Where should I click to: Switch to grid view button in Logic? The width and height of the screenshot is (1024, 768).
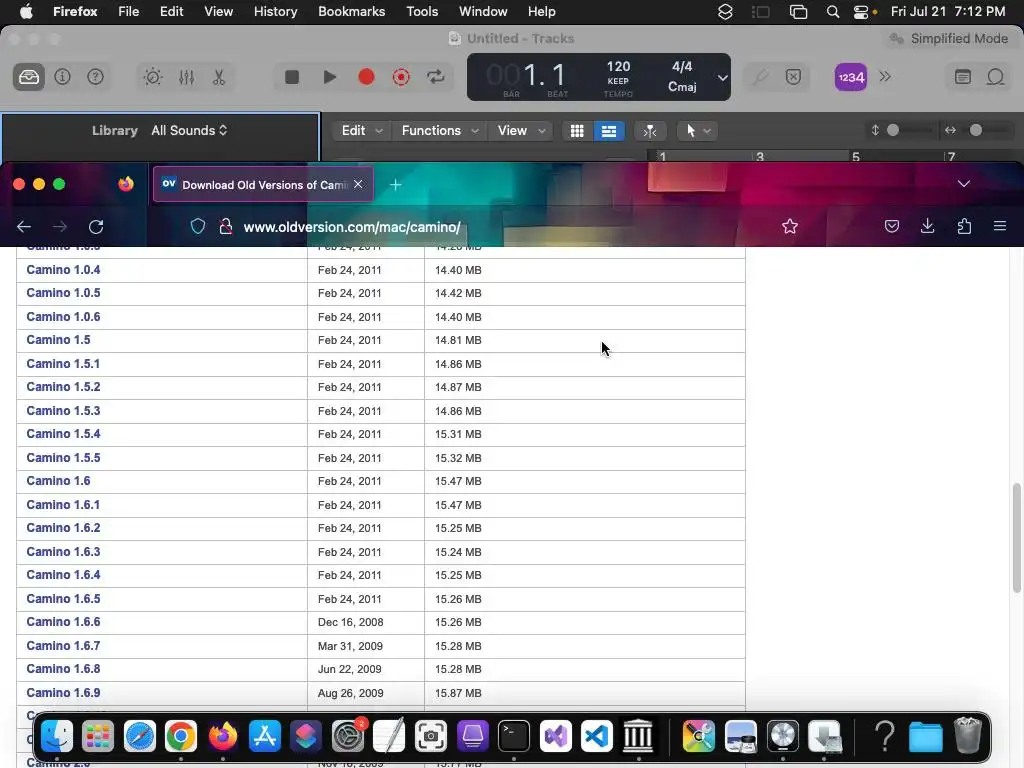point(577,131)
